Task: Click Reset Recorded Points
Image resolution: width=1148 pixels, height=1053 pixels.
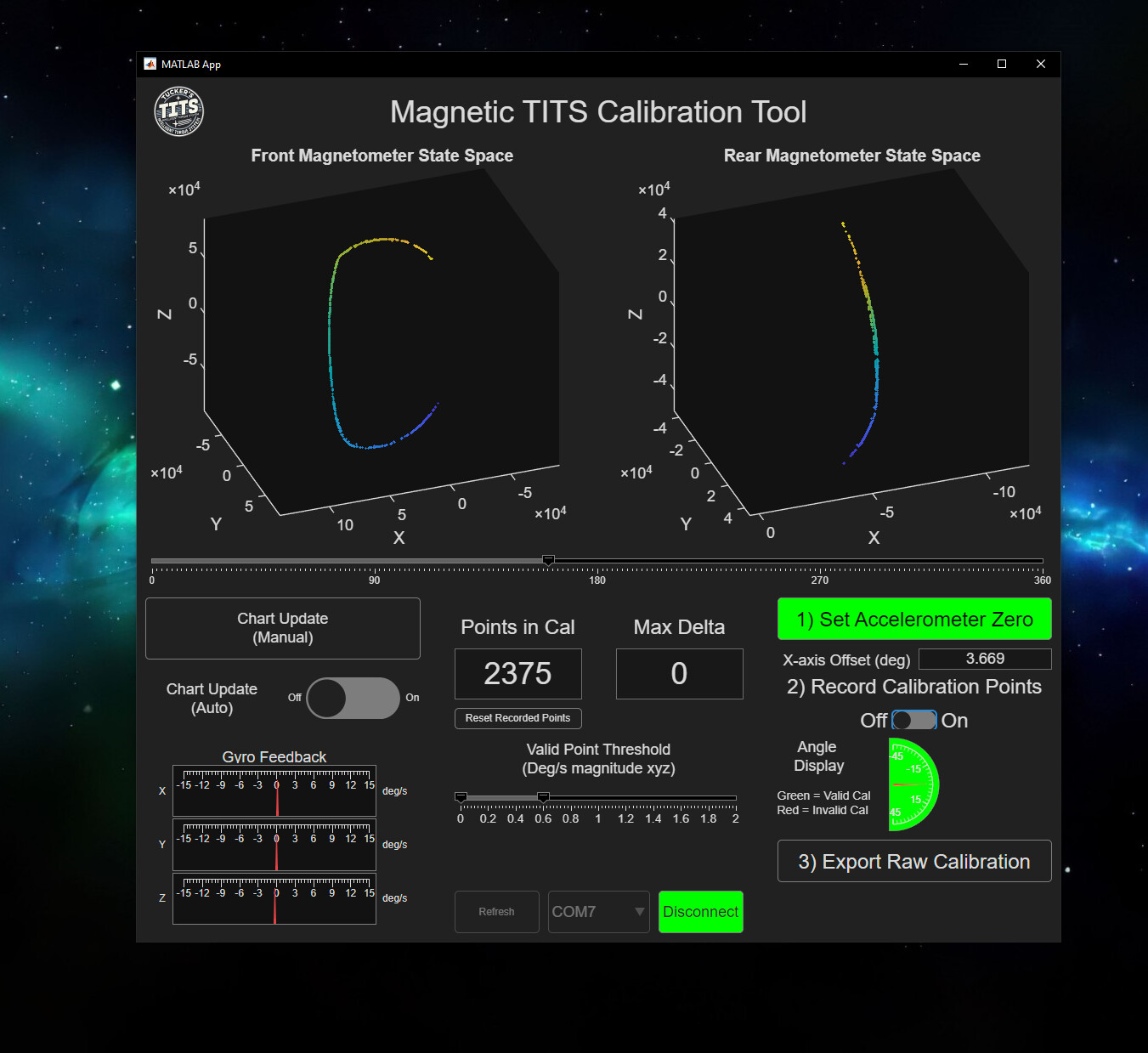Action: pyautogui.click(x=517, y=718)
